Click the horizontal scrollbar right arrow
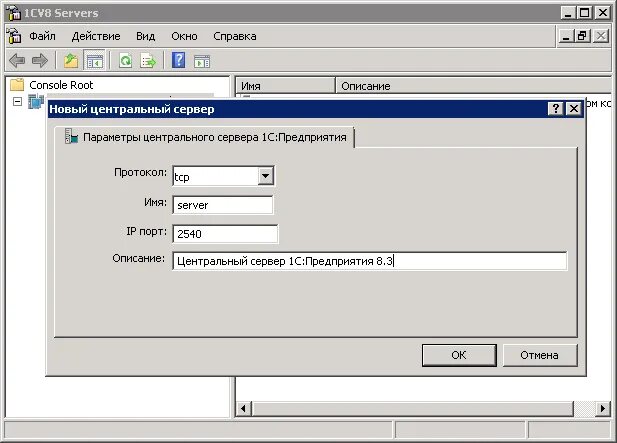 coord(603,408)
